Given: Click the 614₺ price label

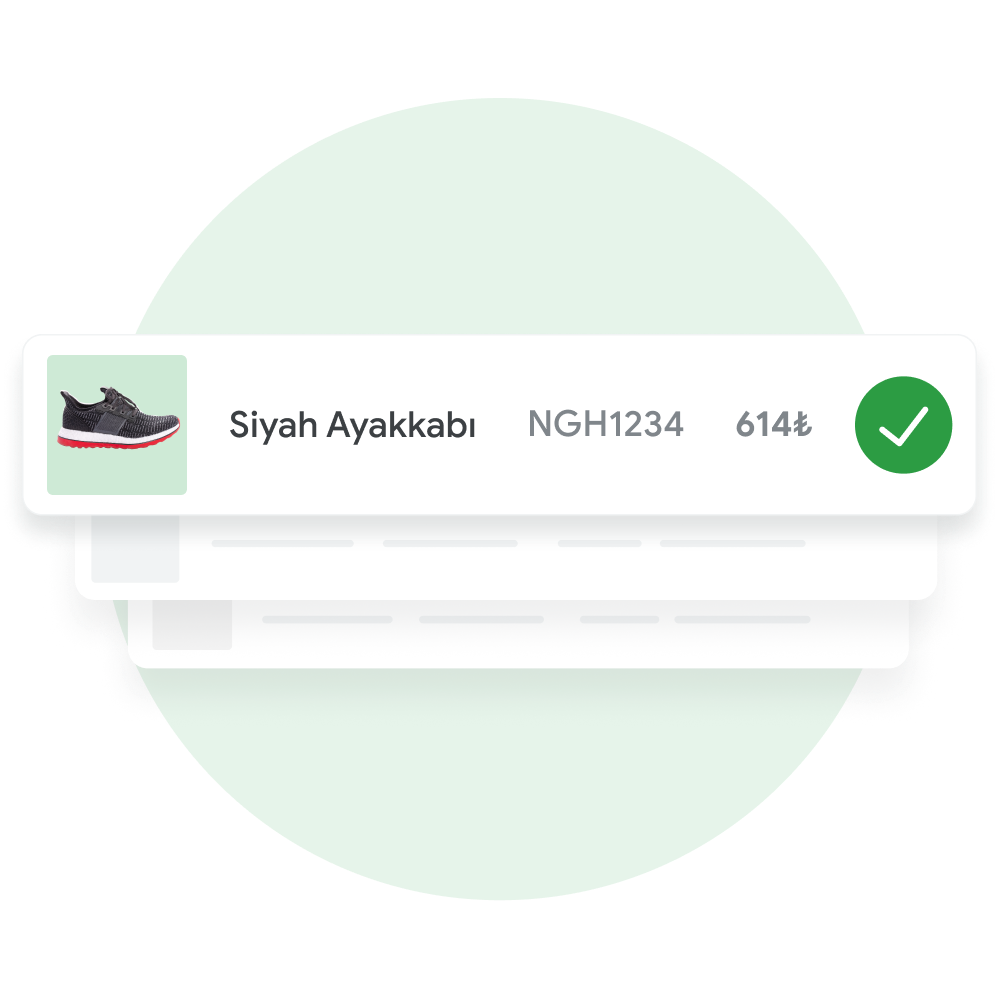Looking at the screenshot, I should [774, 425].
